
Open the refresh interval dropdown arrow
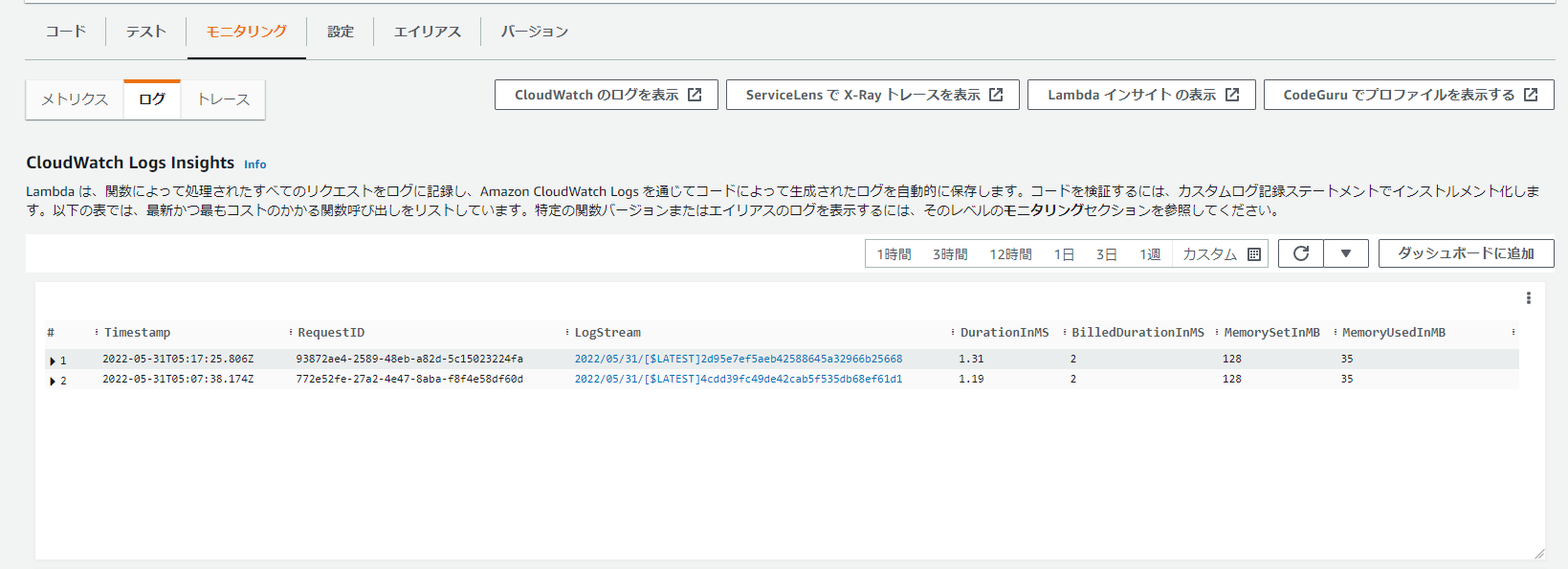click(x=1346, y=253)
